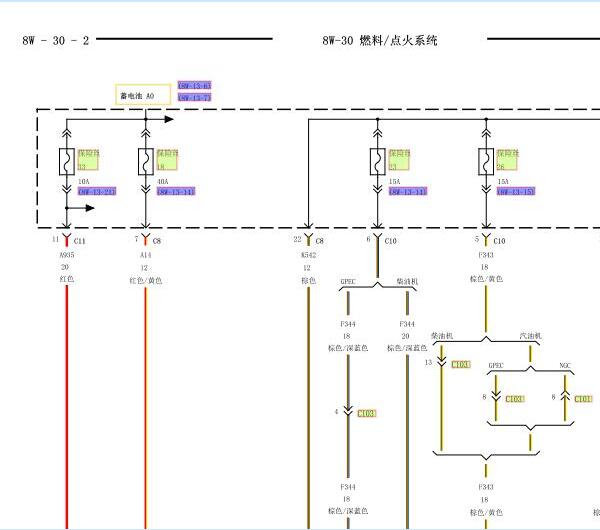The height and width of the screenshot is (530, 600).
Task: Click the thick brown K542 wire
Action: coord(308,408)
